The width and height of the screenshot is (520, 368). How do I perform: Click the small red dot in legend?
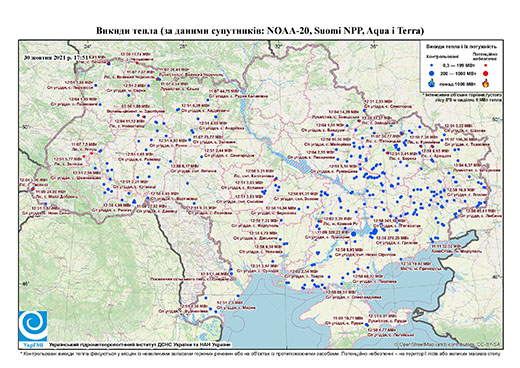click(x=486, y=66)
